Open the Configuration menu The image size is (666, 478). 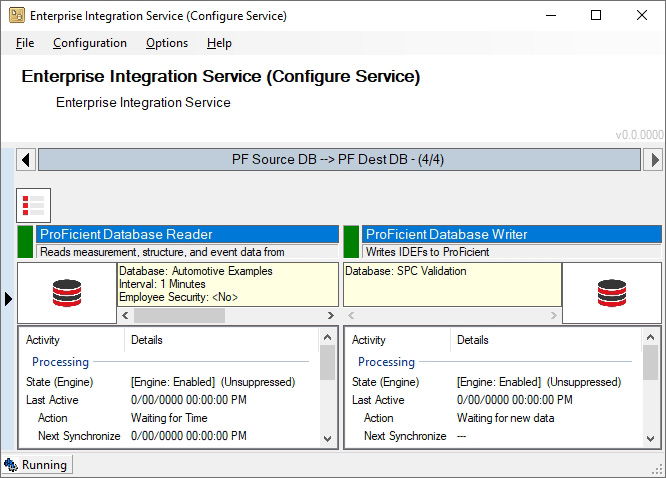[x=90, y=43]
